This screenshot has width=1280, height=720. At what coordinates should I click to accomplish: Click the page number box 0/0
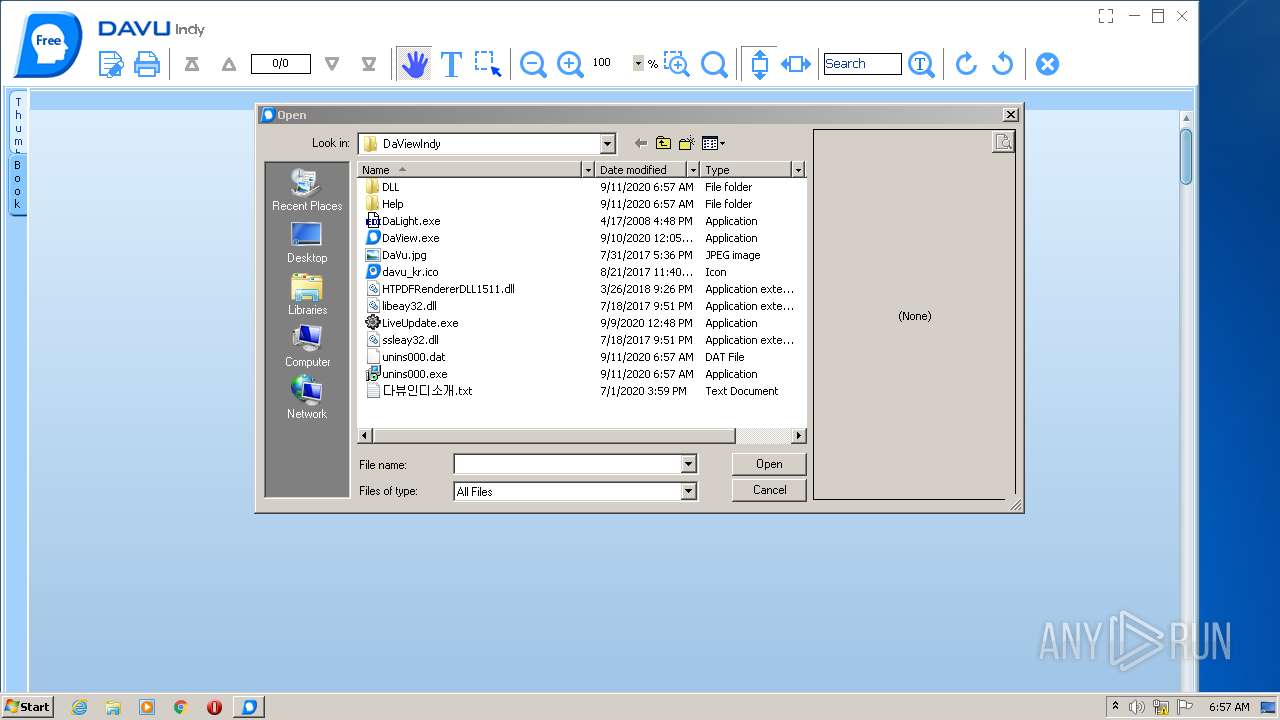pos(280,64)
